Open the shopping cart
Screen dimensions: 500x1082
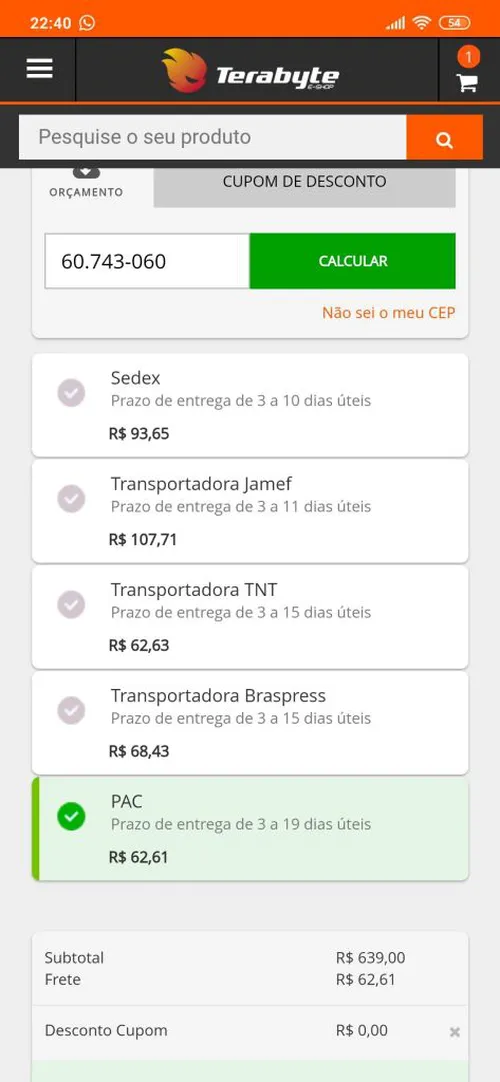pos(467,83)
